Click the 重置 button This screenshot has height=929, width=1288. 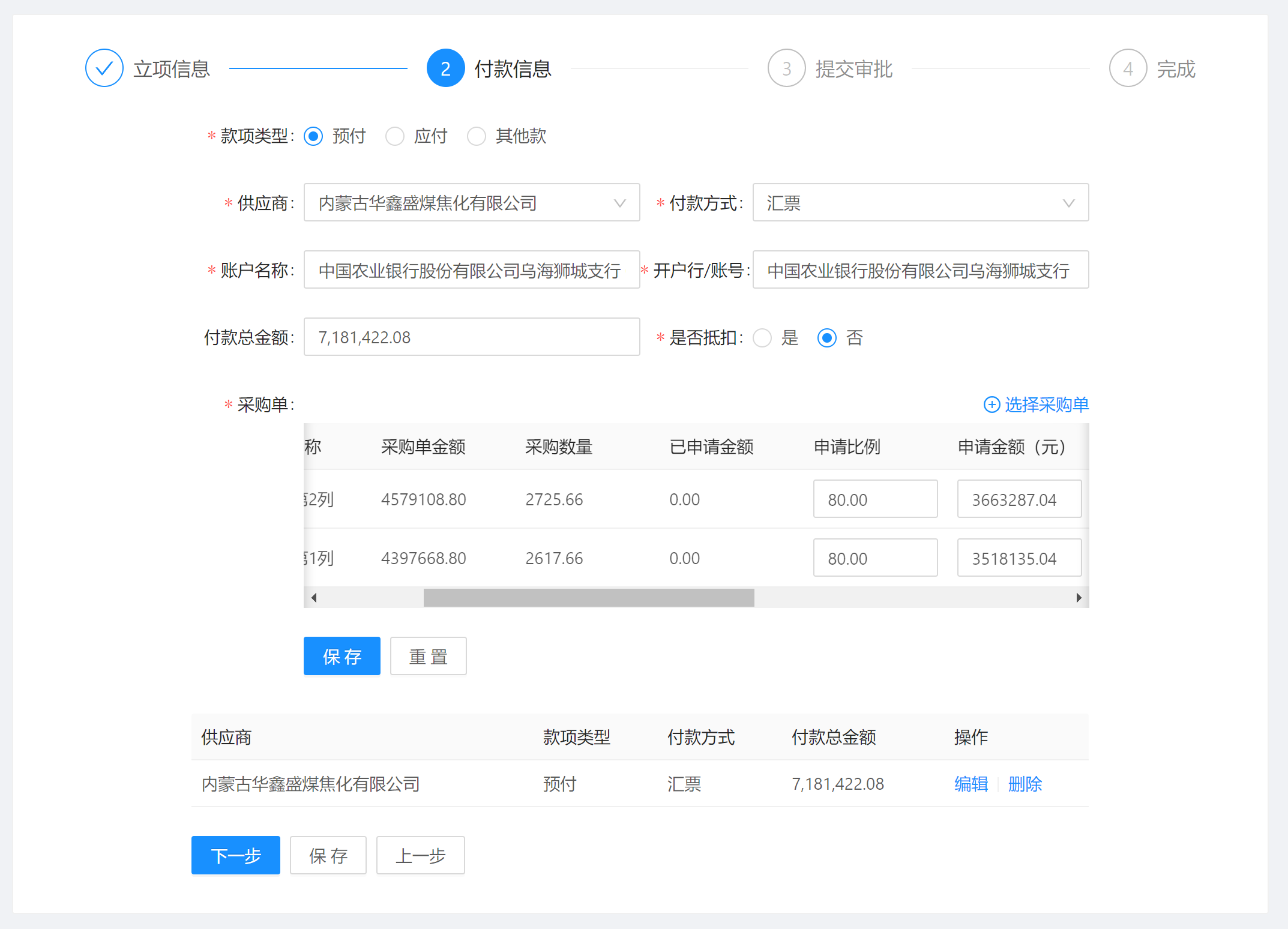[428, 656]
